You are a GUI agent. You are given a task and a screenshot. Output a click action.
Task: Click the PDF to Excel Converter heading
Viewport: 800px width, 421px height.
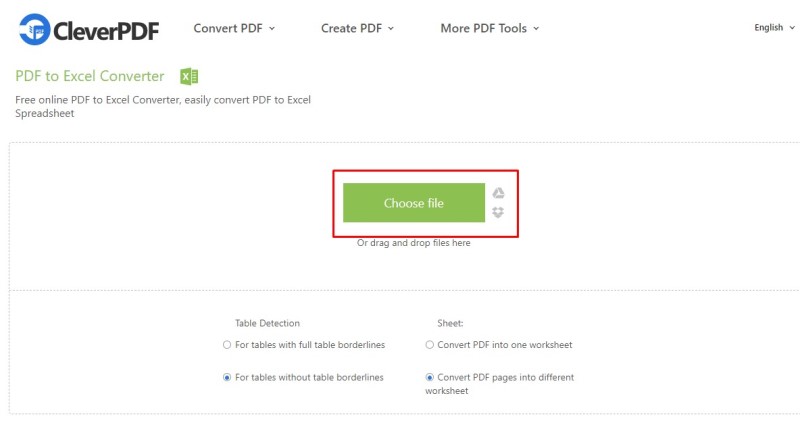click(90, 76)
